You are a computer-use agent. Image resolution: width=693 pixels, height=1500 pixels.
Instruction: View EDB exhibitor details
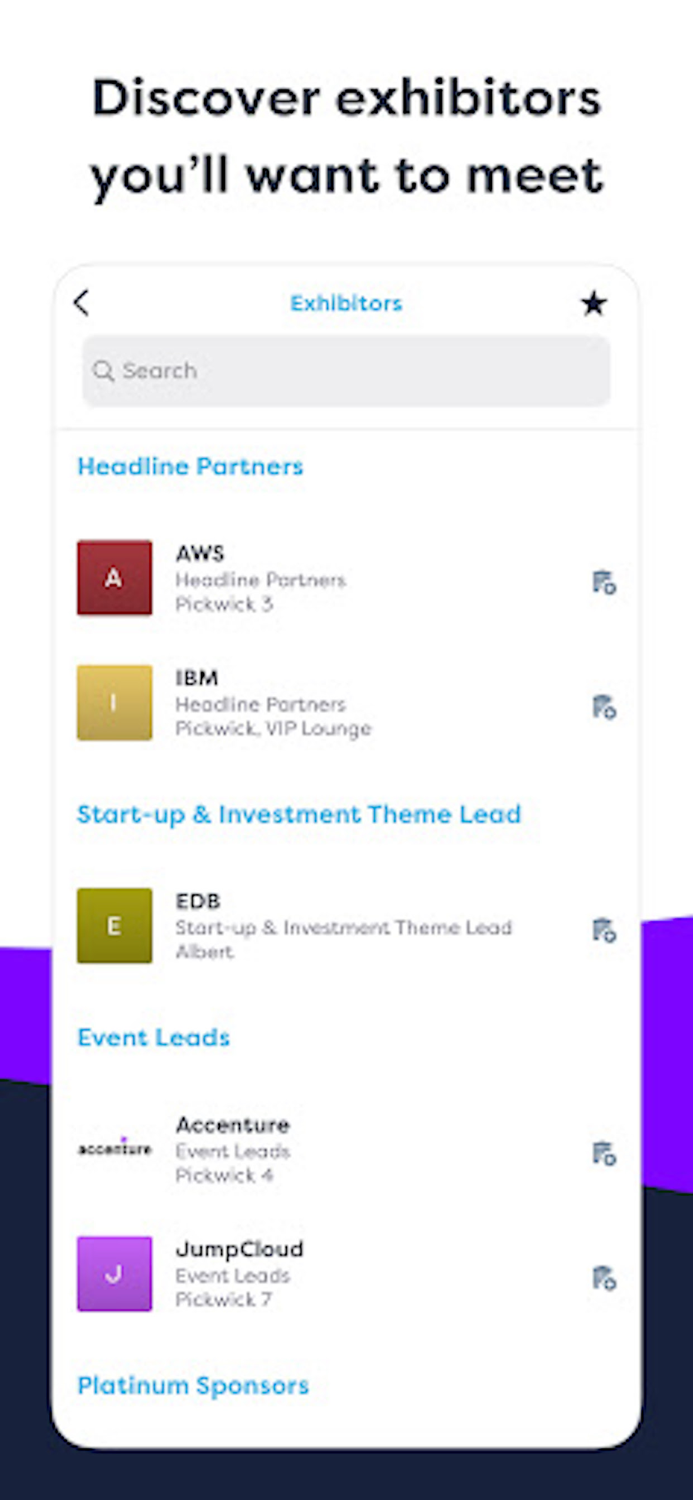pos(300,926)
